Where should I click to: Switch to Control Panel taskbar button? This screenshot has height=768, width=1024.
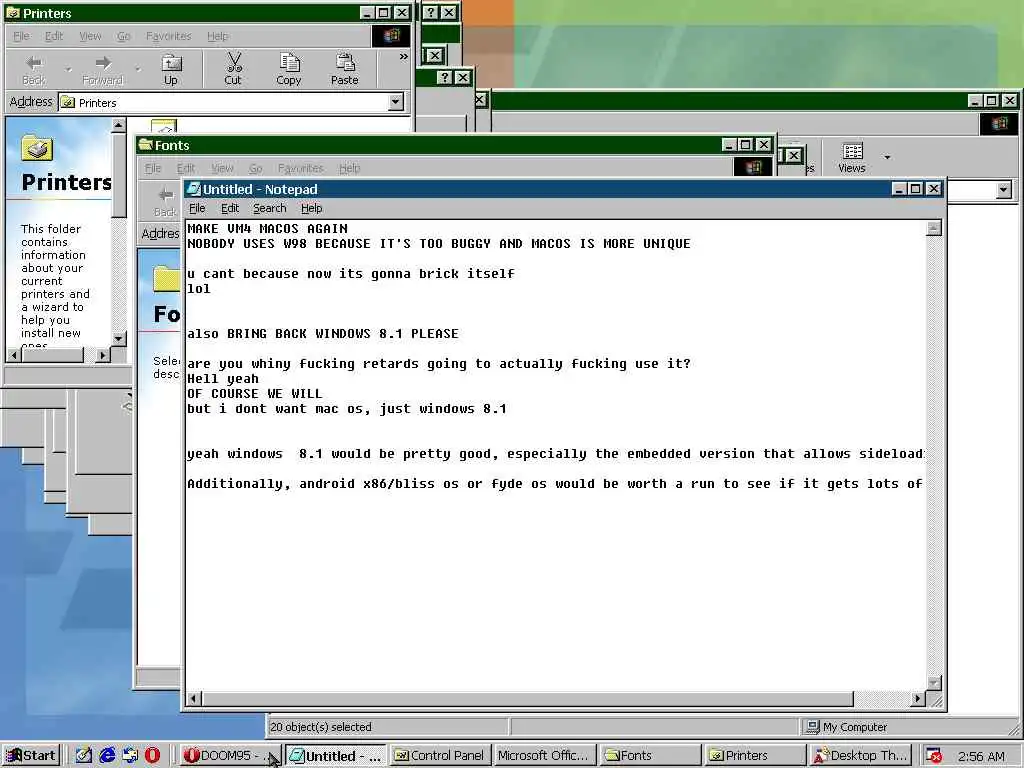[440, 756]
